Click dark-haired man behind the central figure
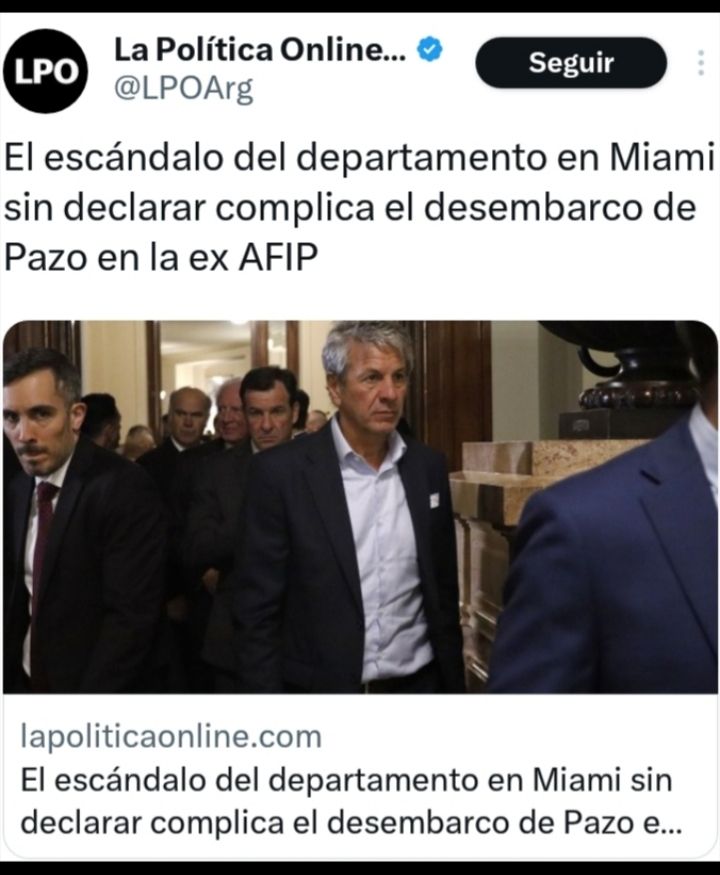720x875 pixels. pos(270,408)
